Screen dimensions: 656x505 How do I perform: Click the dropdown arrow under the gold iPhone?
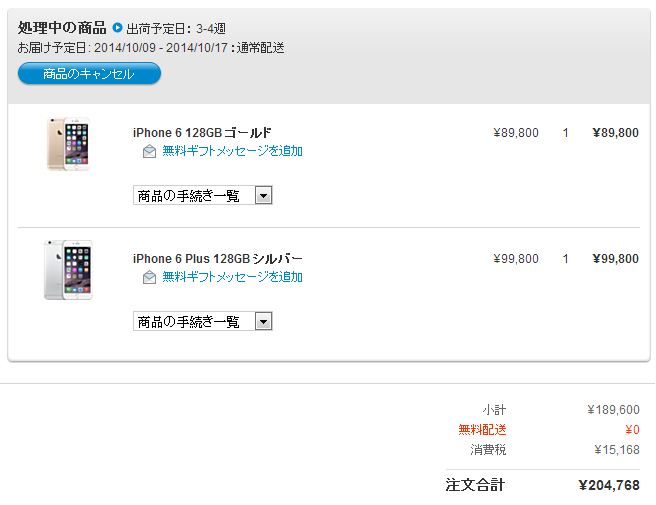264,195
